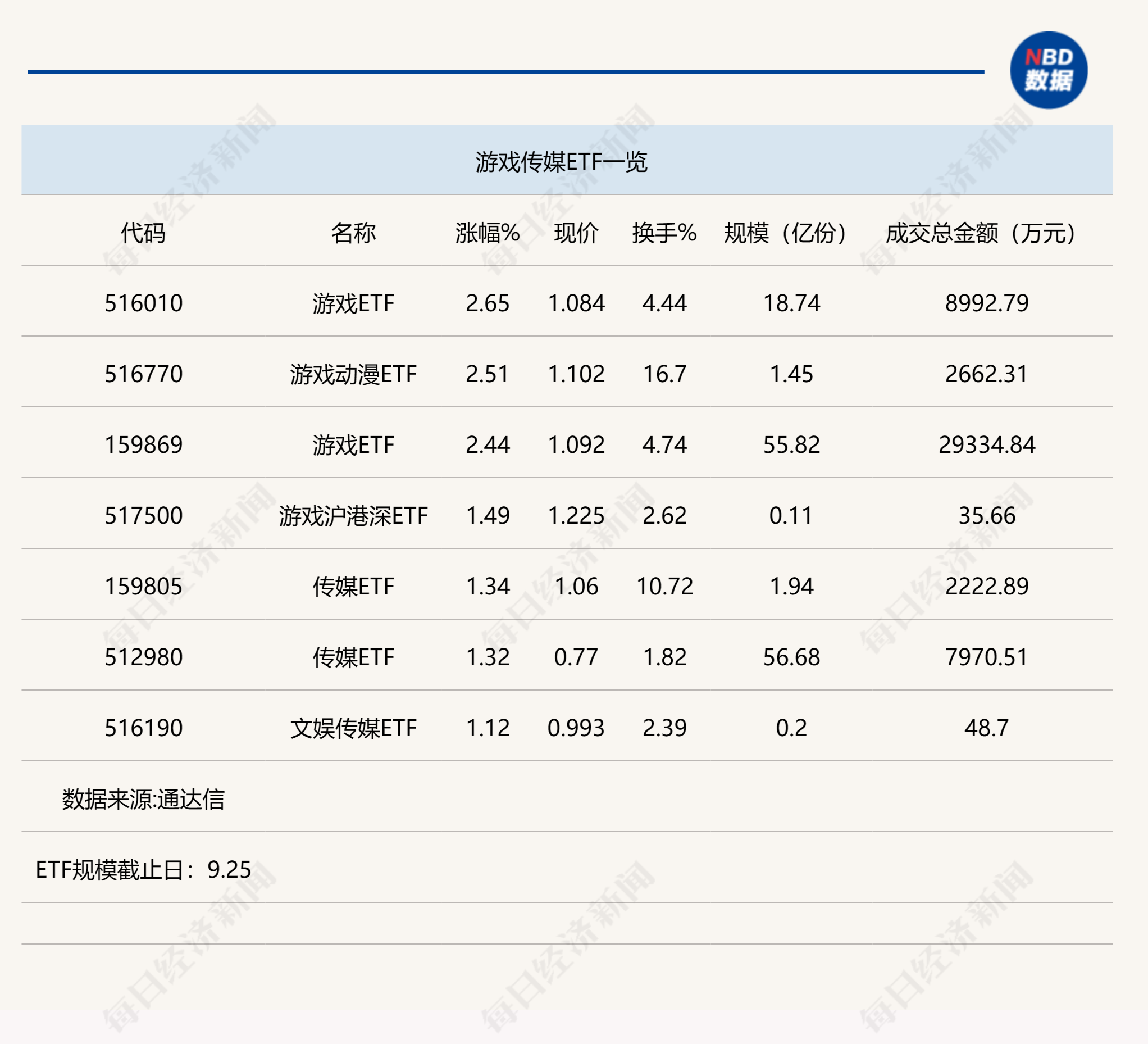Select code 512980
The image size is (1148, 1044).
pos(144,657)
